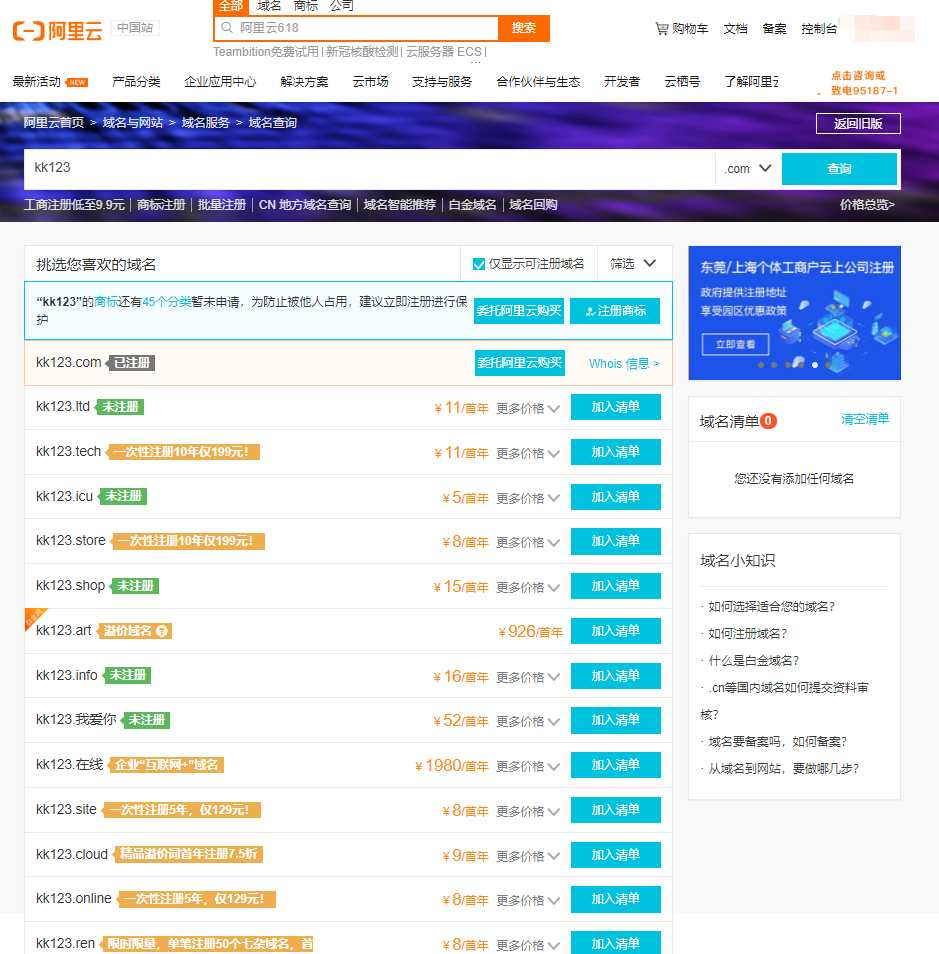Viewport: 939px width, 954px height.
Task: Select the 公司 search tab
Action: (x=341, y=6)
